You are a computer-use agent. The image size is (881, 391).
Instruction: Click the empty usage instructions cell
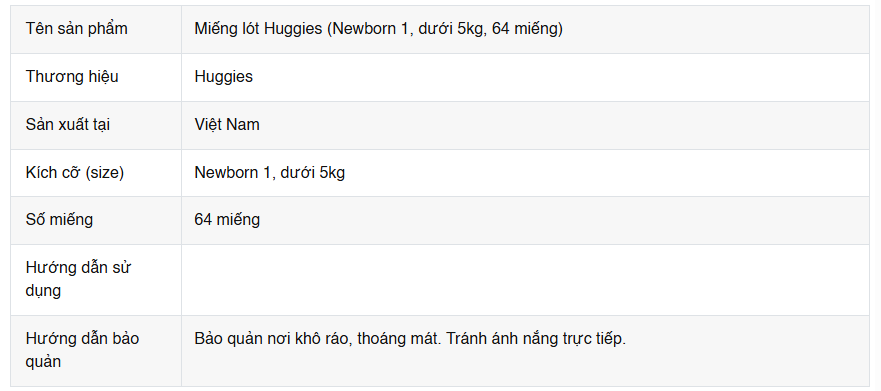pos(525,280)
